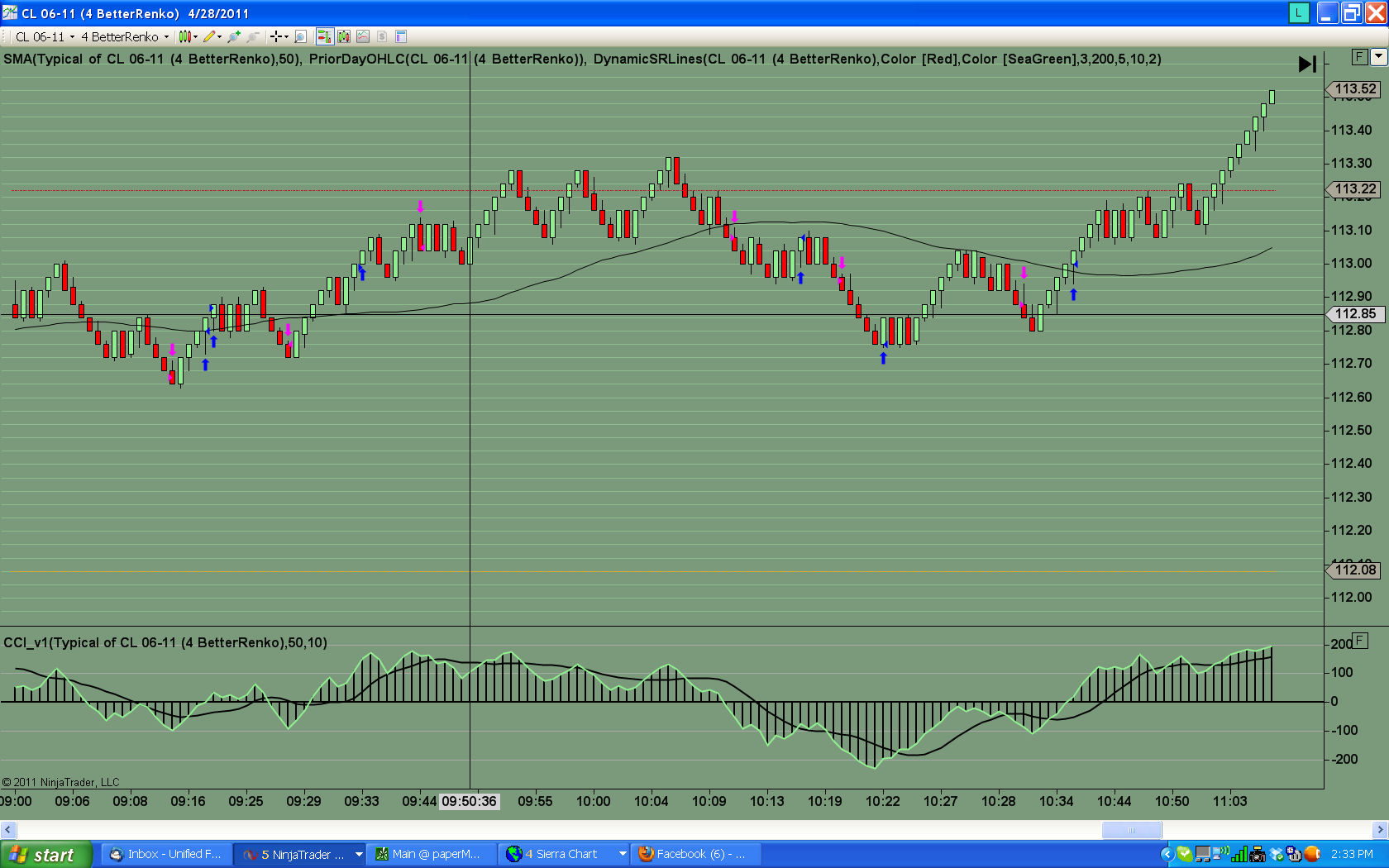Switch to Inbox - Unified Folders taskbar window
1389x868 pixels.
pos(165,855)
